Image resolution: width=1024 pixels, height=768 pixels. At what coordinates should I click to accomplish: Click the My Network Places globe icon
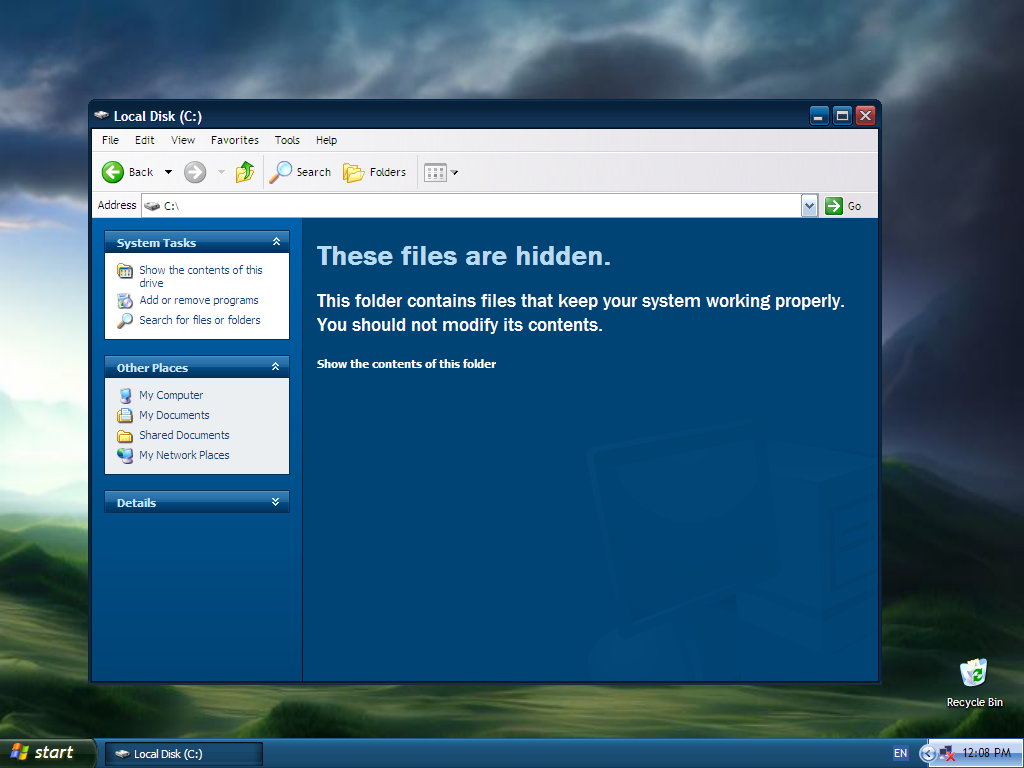tap(125, 455)
